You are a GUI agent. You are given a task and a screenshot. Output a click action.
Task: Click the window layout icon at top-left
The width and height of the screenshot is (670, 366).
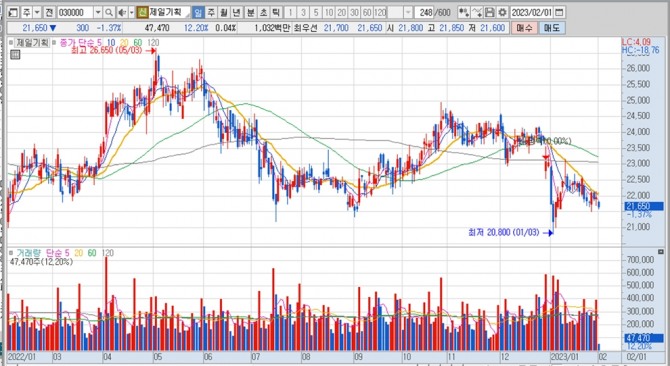pos(13,12)
